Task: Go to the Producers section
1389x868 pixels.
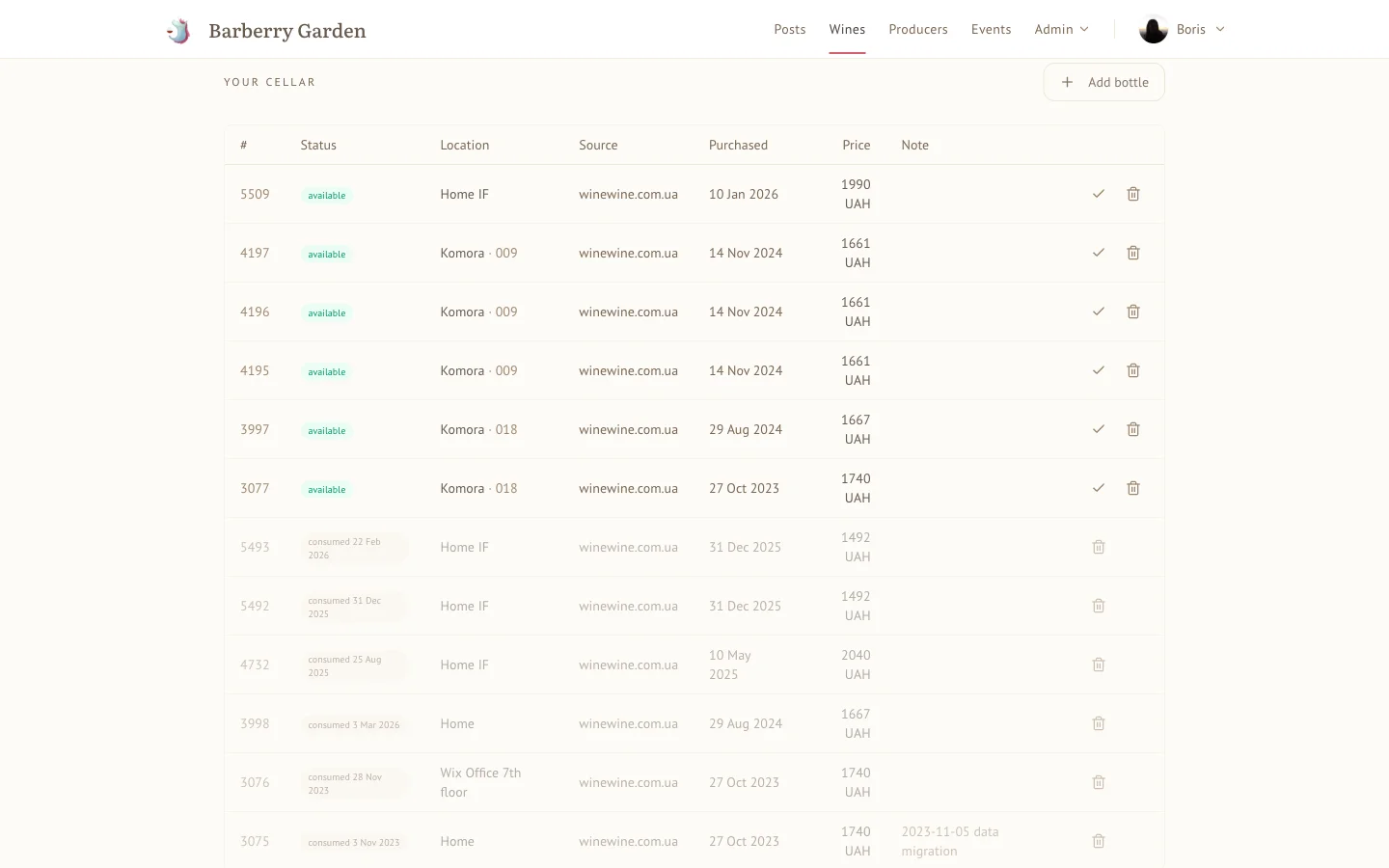Action: [x=917, y=29]
